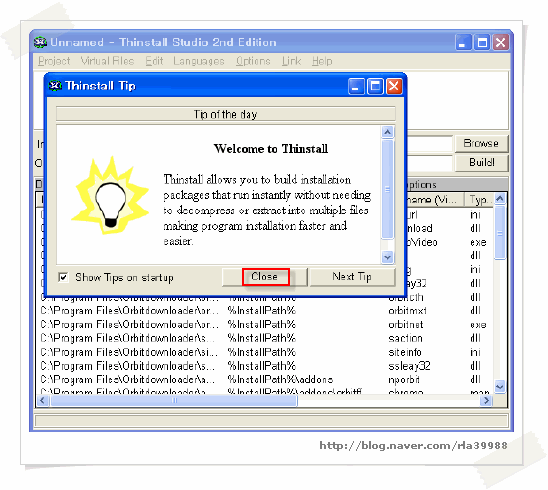Image resolution: width=548 pixels, height=490 pixels.
Task: Open the Languages menu
Action: tap(199, 61)
